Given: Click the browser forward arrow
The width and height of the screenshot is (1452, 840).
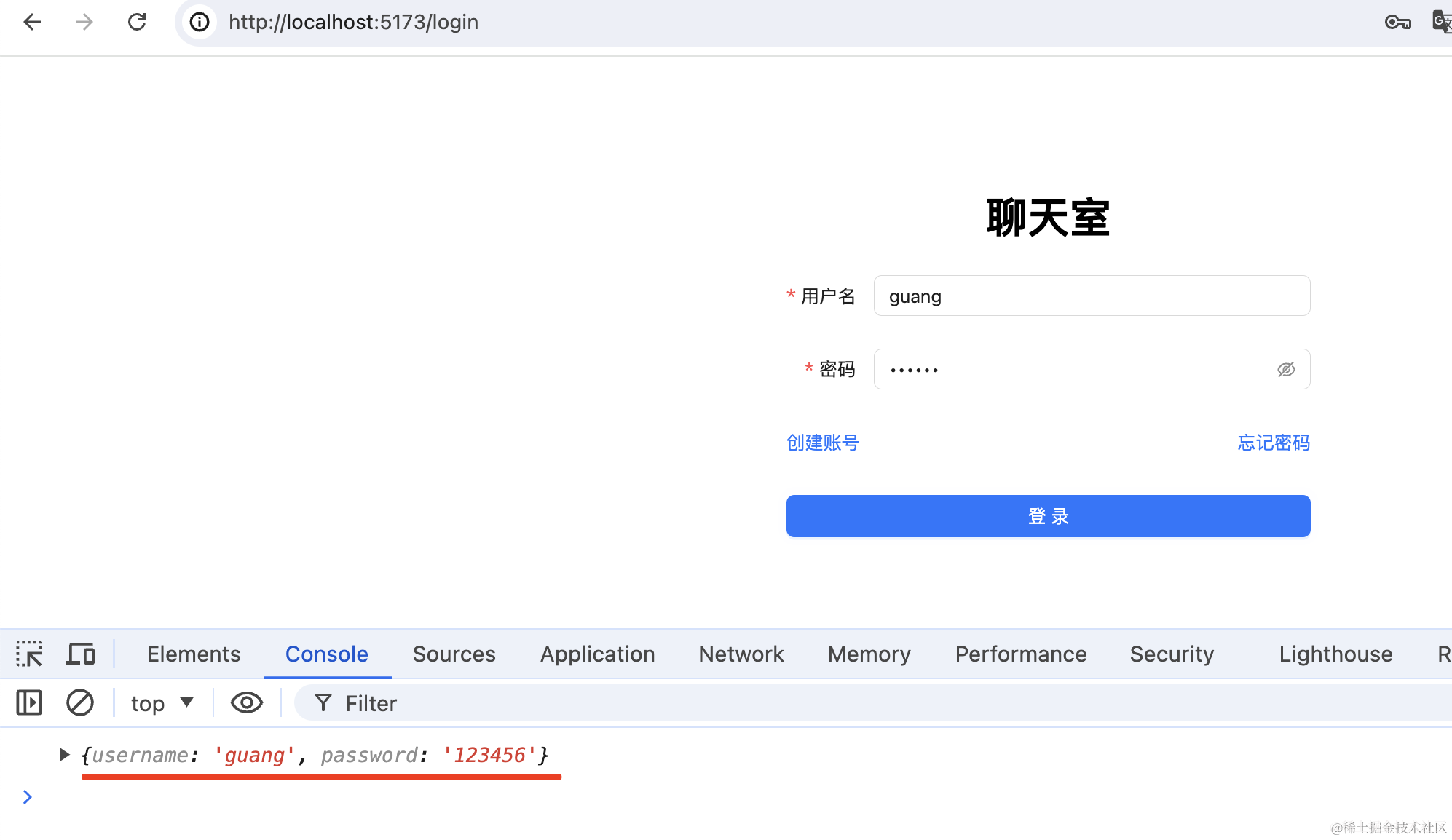Looking at the screenshot, I should (84, 22).
